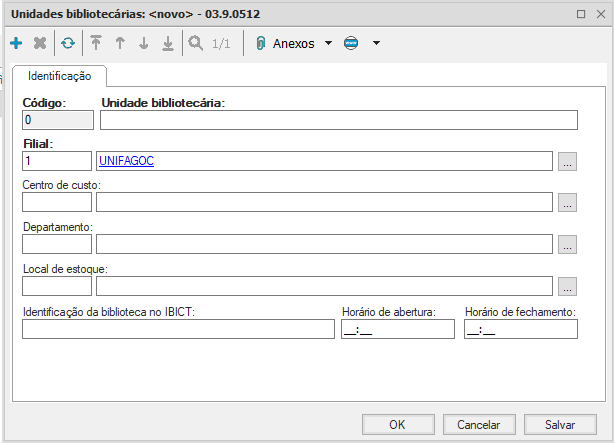Screen dimensions: 614x445
Task: Click the OK button
Action: 397,424
